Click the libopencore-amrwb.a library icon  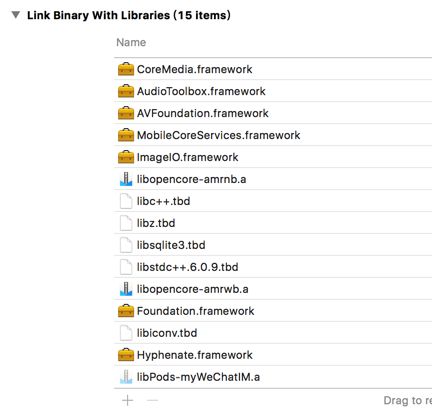(126, 289)
